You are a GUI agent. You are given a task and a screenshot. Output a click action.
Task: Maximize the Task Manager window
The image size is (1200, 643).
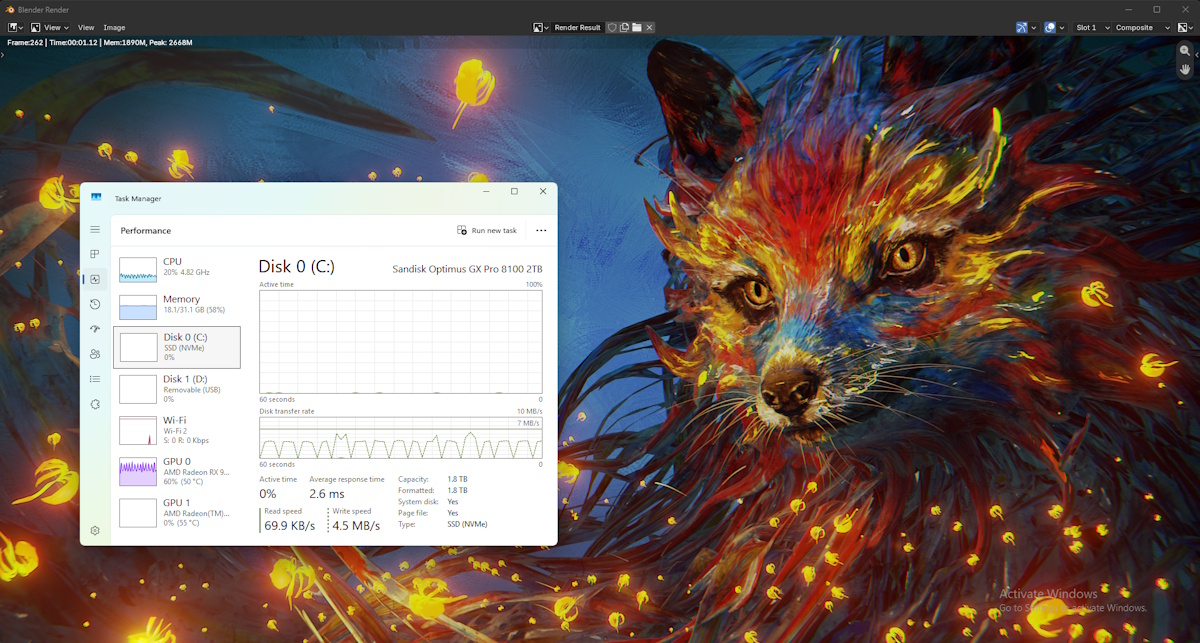[514, 191]
